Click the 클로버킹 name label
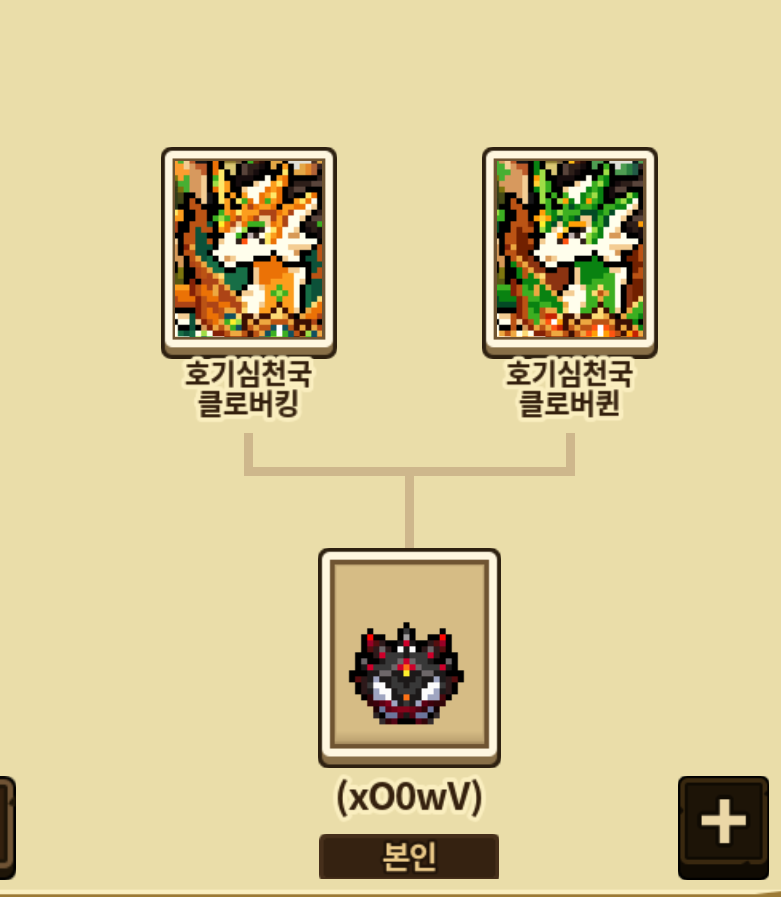 point(248,403)
